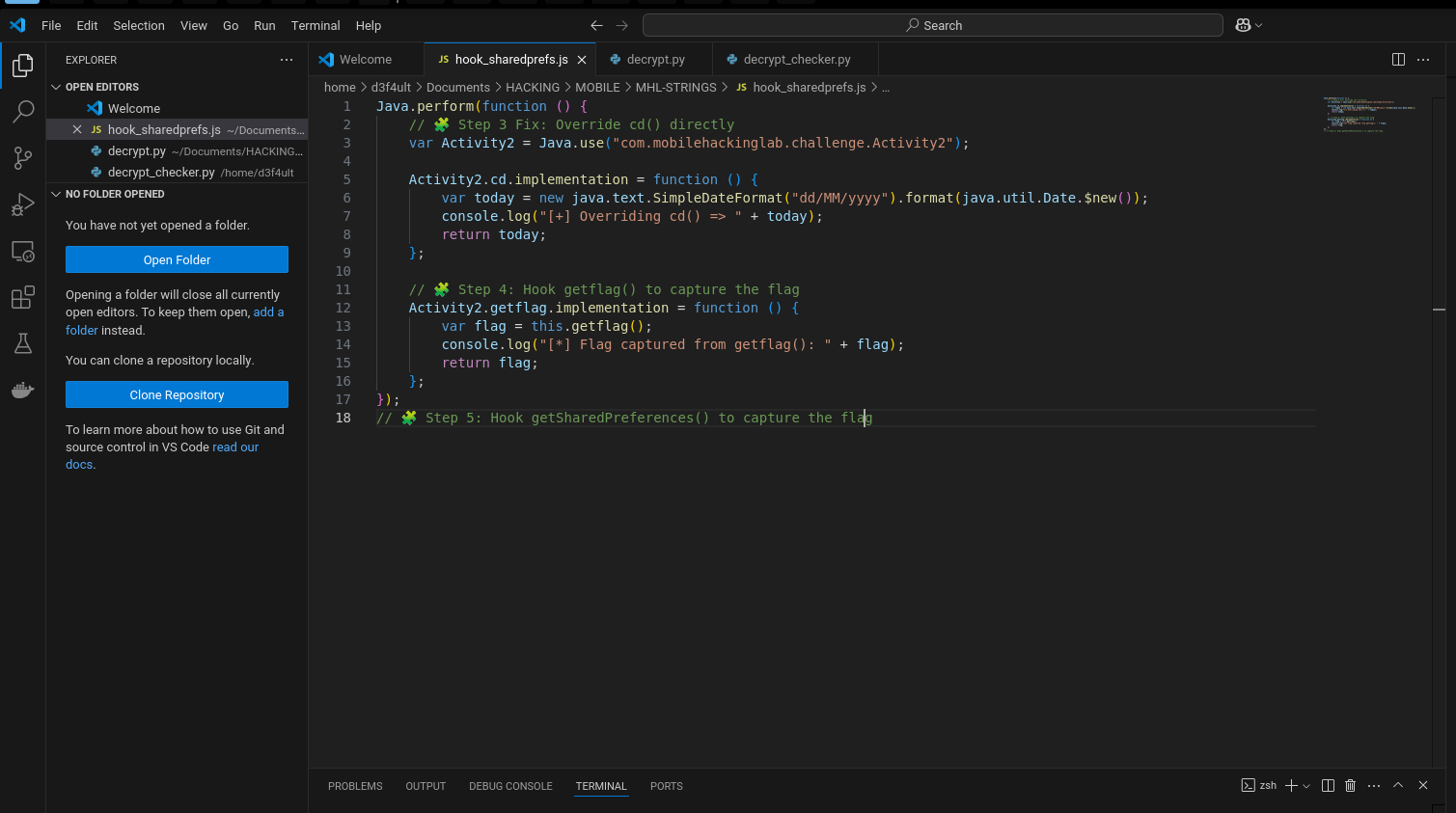Viewport: 1456px width, 813px height.
Task: Click the 'HACKING' breadcrumb segment
Action: tap(533, 87)
